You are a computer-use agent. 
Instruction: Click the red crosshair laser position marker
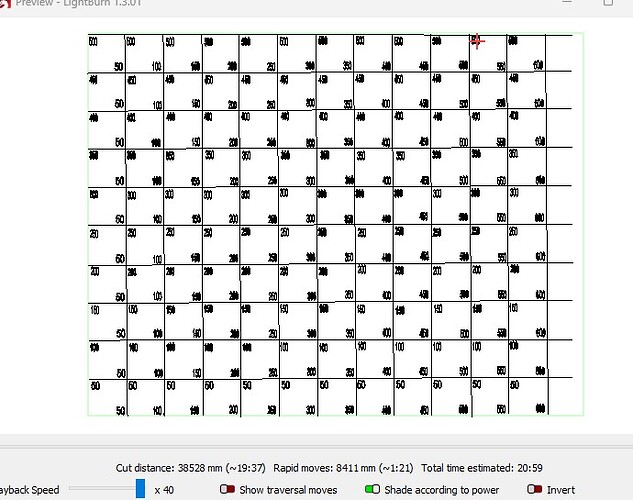477,41
